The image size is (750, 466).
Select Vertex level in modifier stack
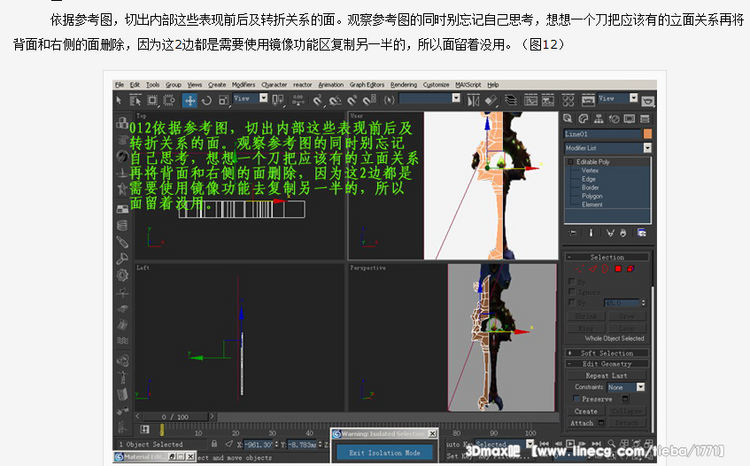(590, 170)
